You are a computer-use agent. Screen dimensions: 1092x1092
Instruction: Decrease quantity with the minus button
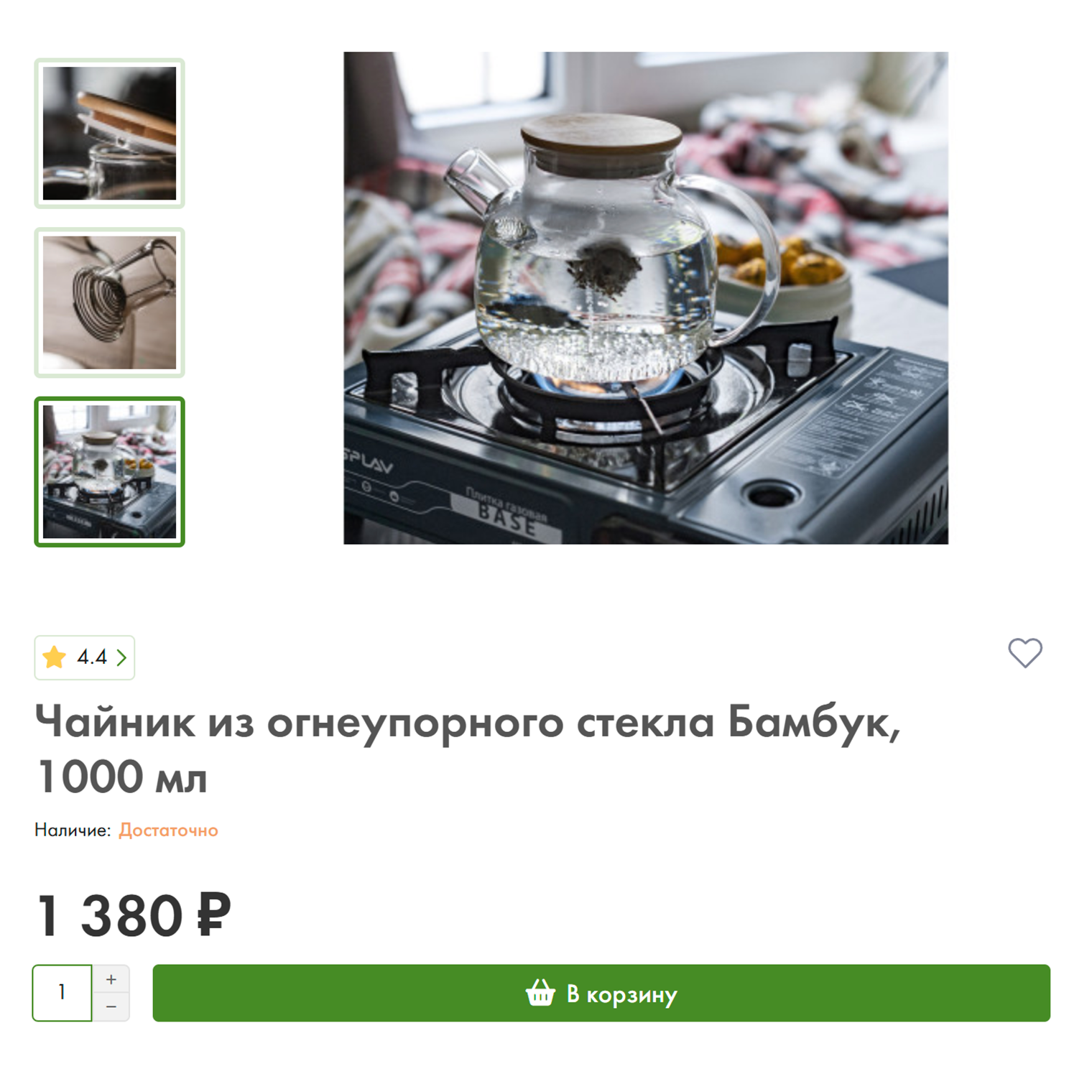coord(111,1007)
